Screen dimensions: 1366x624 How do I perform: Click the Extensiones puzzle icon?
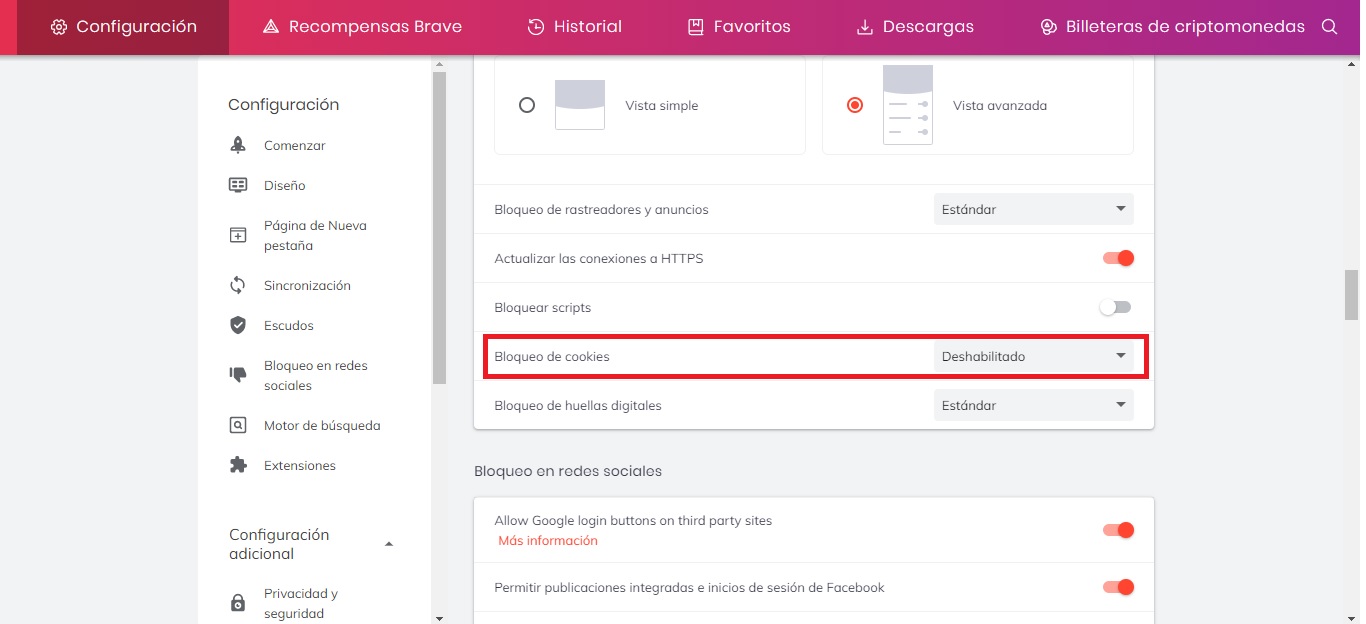(238, 465)
